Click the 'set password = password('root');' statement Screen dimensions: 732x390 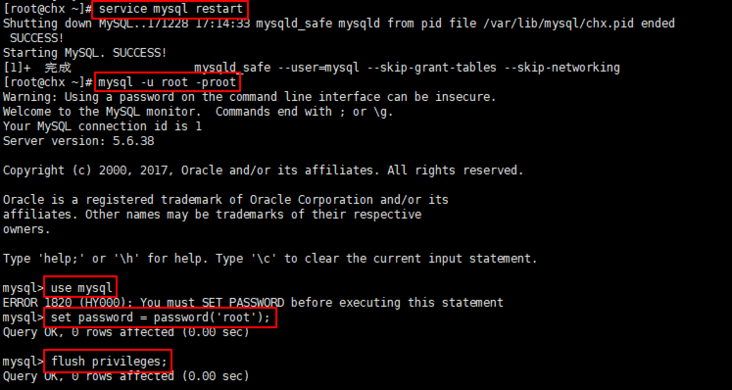160,318
